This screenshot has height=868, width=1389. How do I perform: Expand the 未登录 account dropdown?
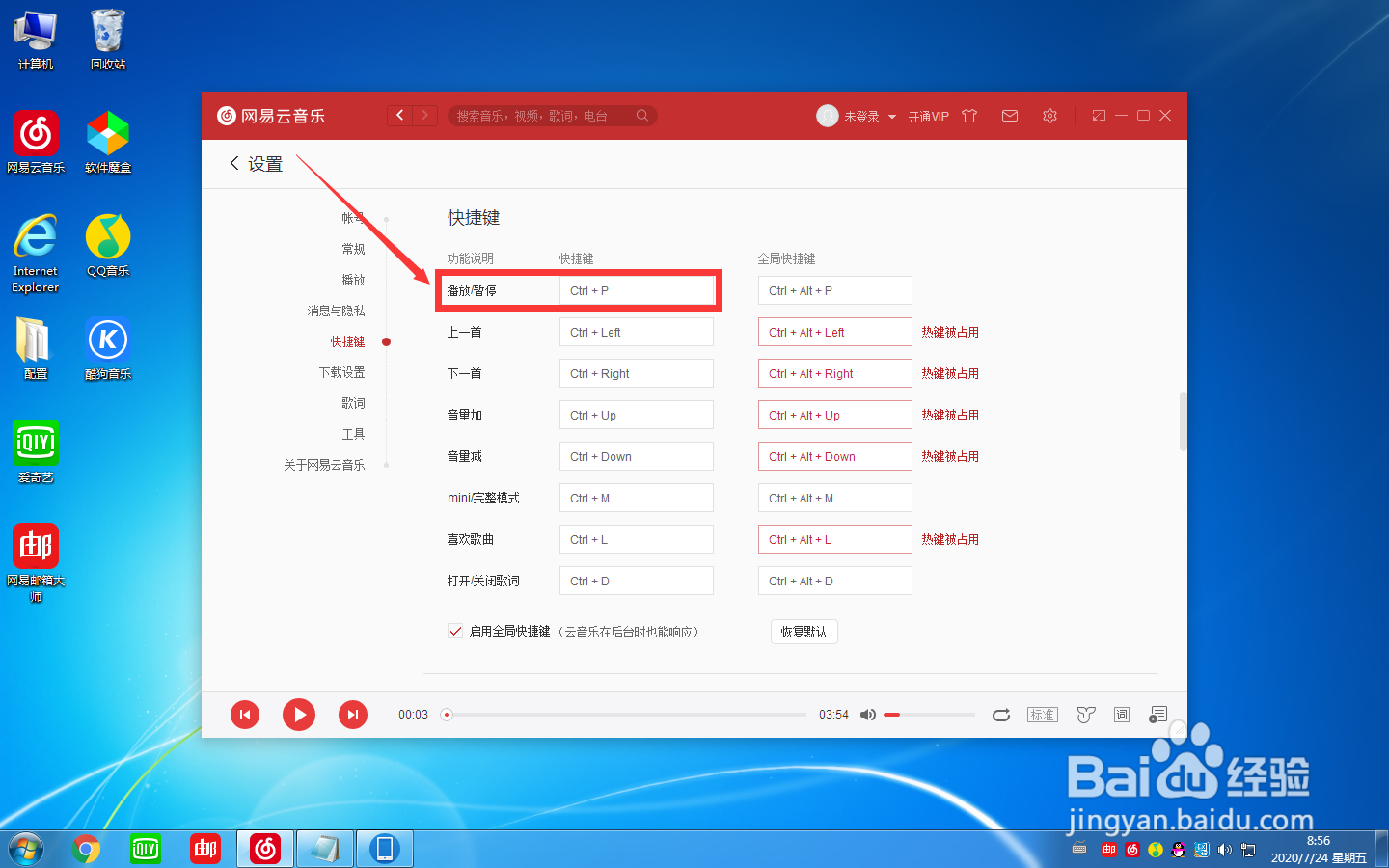[x=892, y=117]
